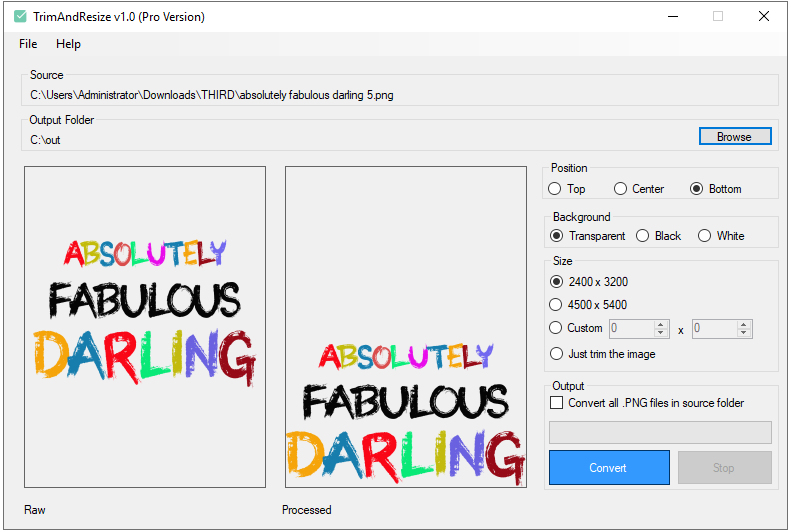
Task: Minimize the TrimAndResize window
Action: 673,16
